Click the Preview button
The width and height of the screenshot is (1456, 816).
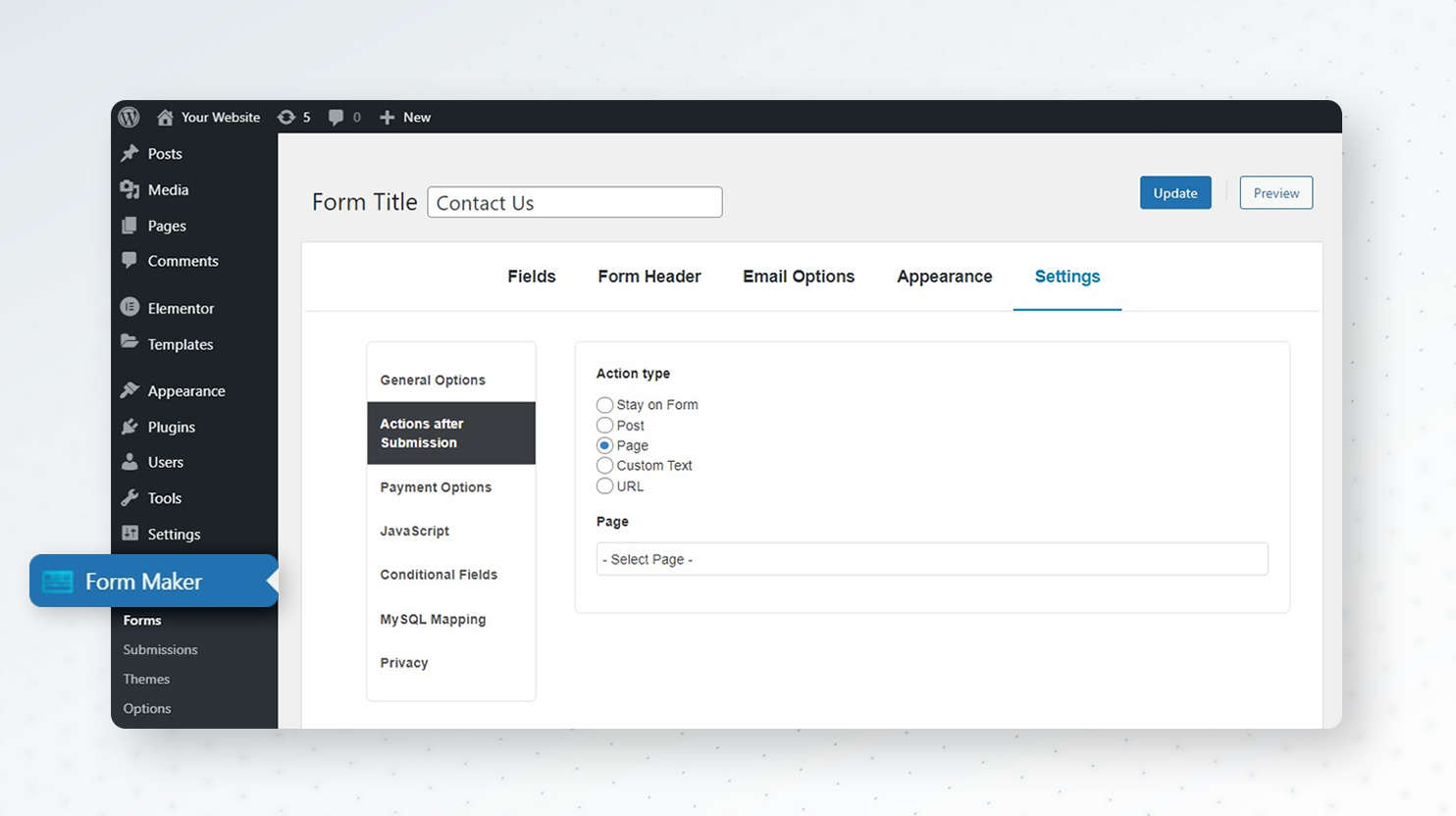click(1276, 193)
